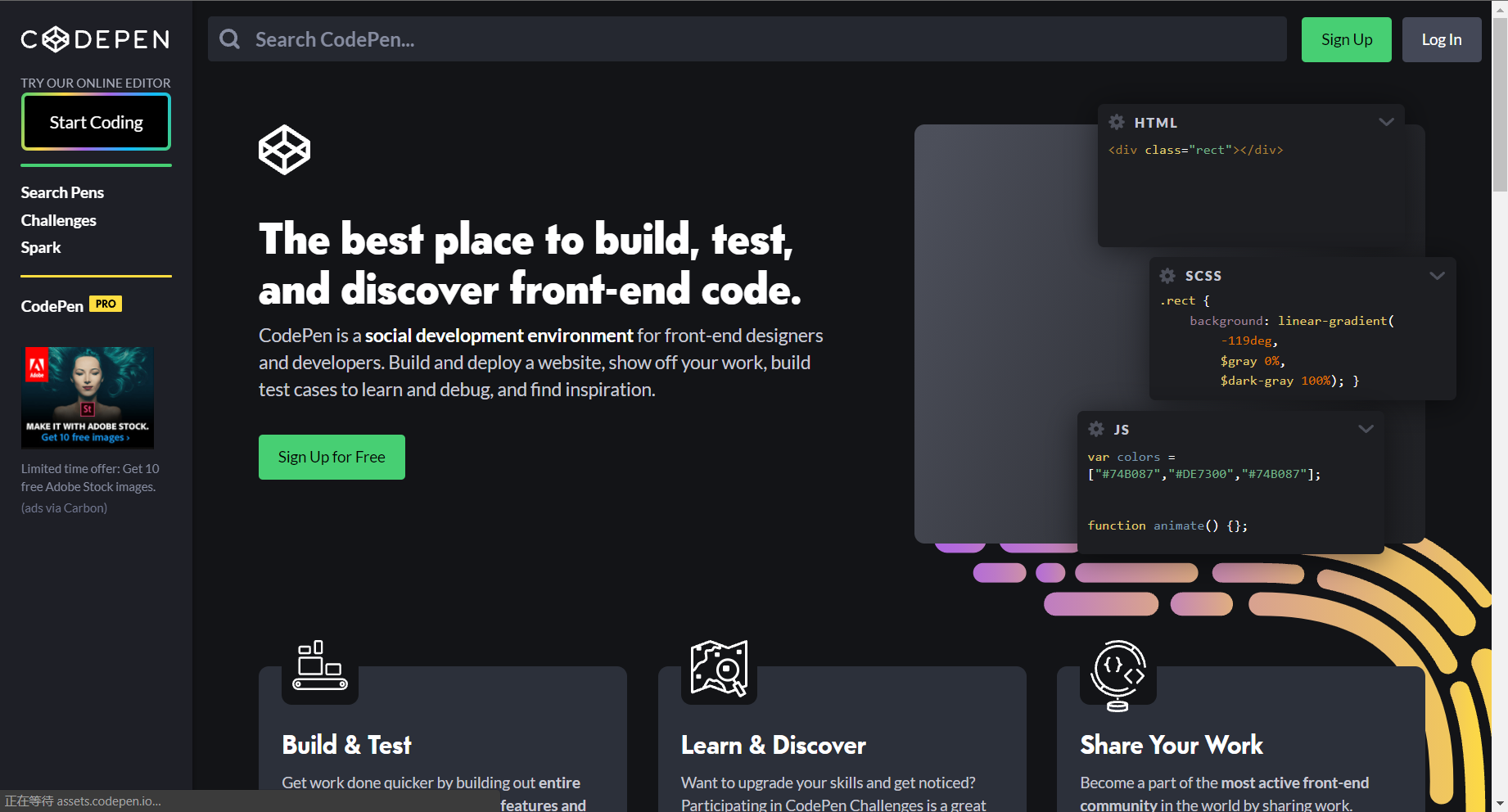Click the Sign Up button
Image resolution: width=1508 pixels, height=812 pixels.
(1347, 39)
